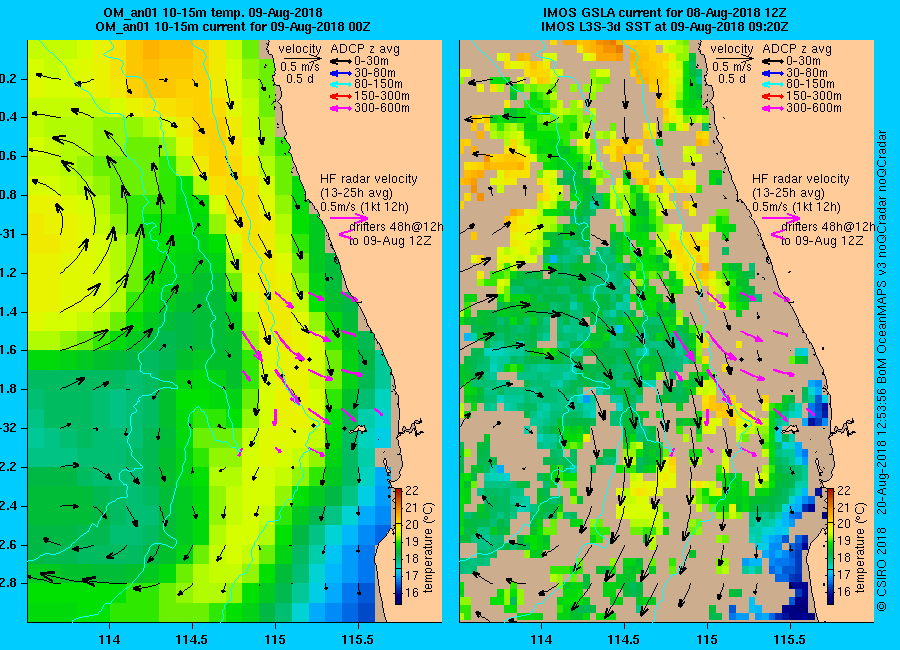Image resolution: width=900 pixels, height=650 pixels.
Task: Click longitude label '115' under OM_an01 map
Action: coord(275,640)
